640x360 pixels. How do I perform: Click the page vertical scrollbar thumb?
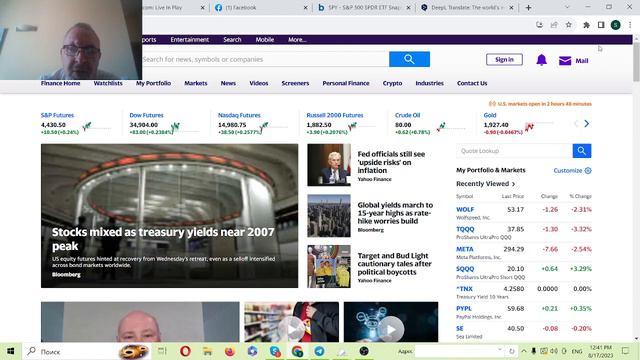coord(636,61)
